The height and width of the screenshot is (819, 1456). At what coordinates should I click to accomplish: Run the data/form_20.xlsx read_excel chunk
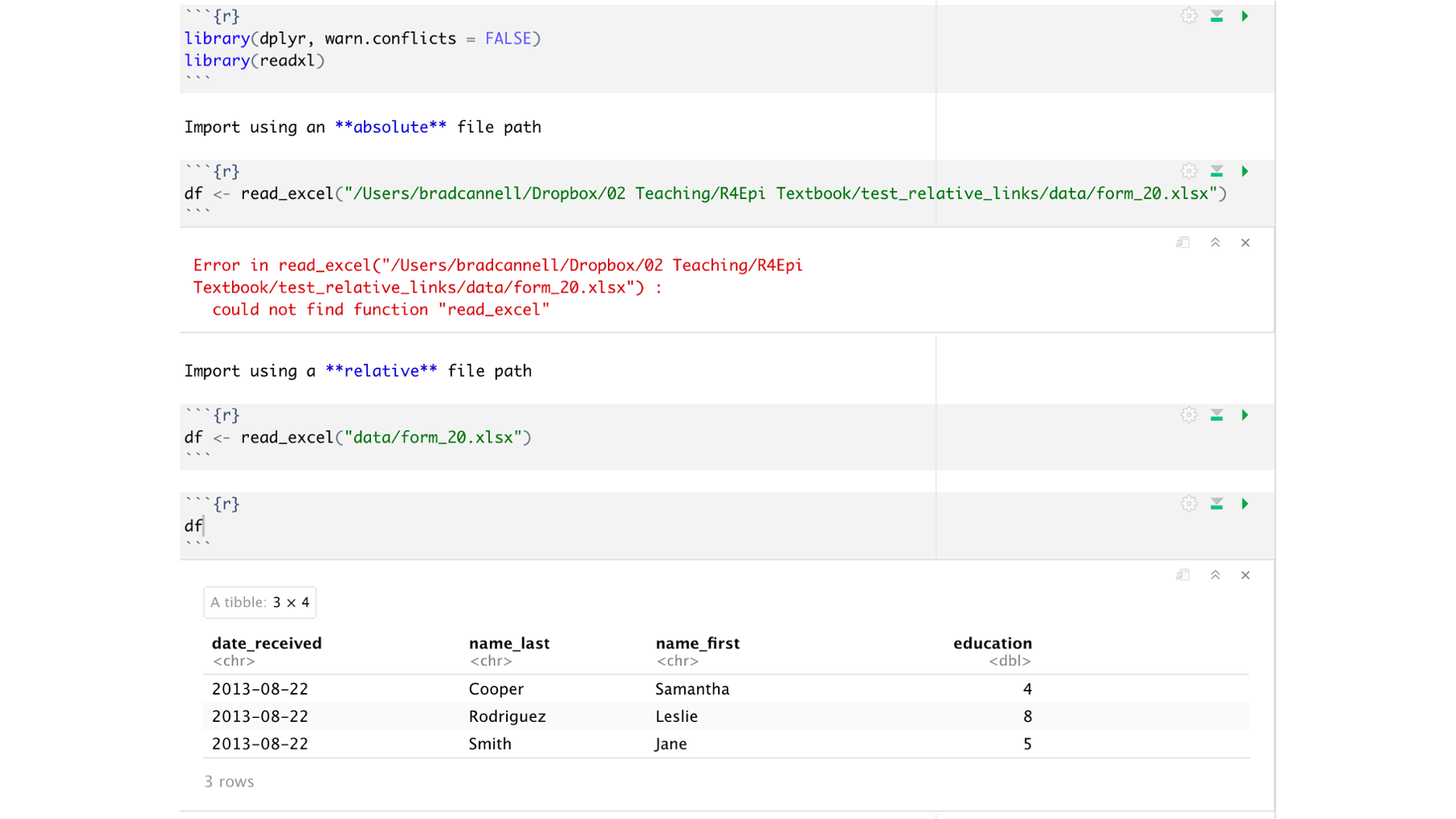1245,415
